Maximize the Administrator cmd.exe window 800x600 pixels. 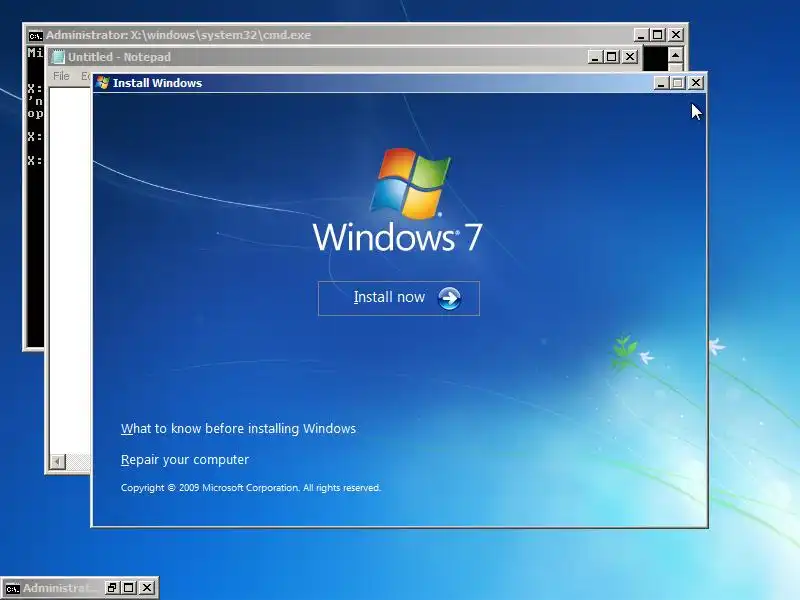pyautogui.click(x=658, y=35)
